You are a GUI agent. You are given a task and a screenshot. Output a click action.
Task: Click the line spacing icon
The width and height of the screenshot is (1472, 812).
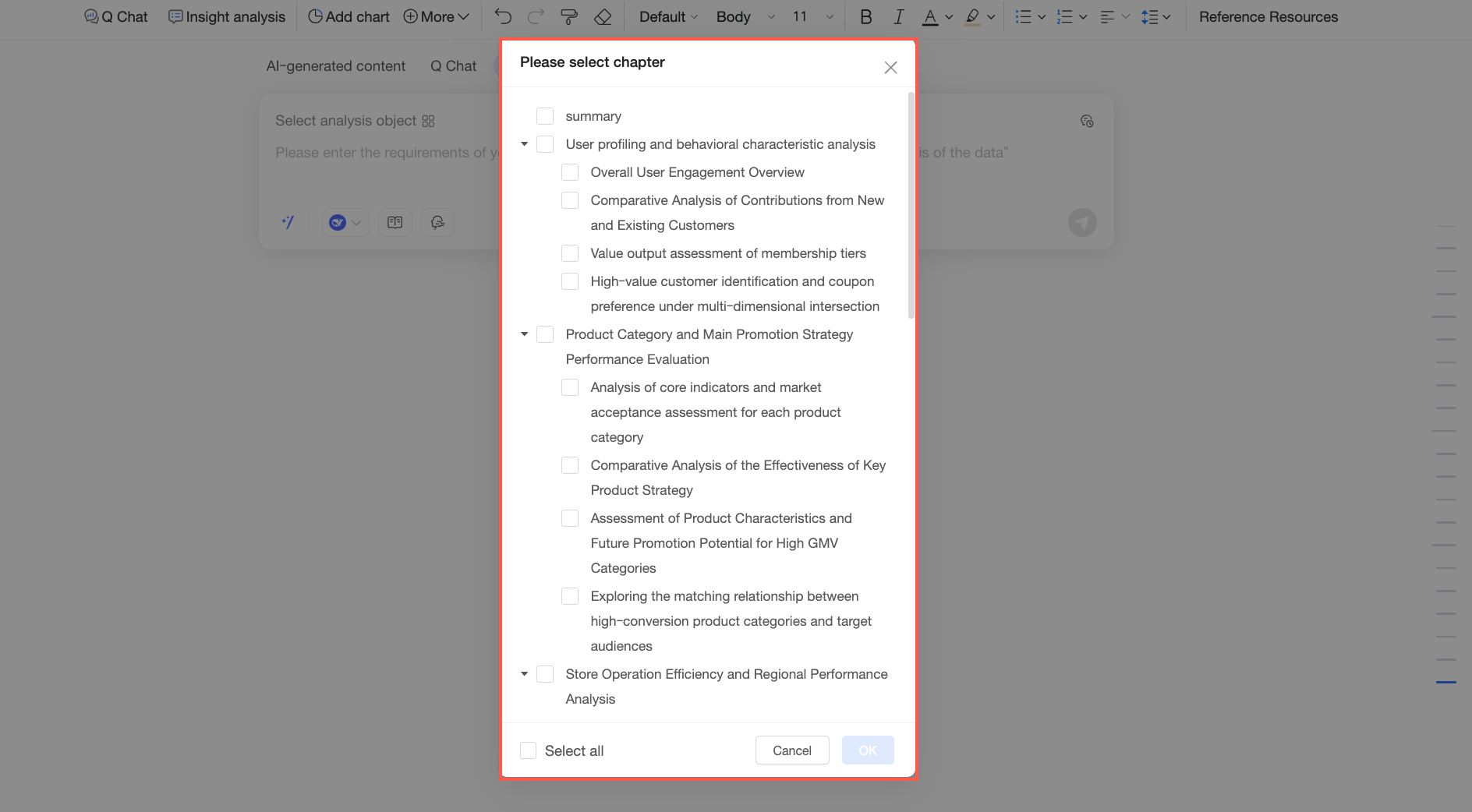click(x=1149, y=17)
